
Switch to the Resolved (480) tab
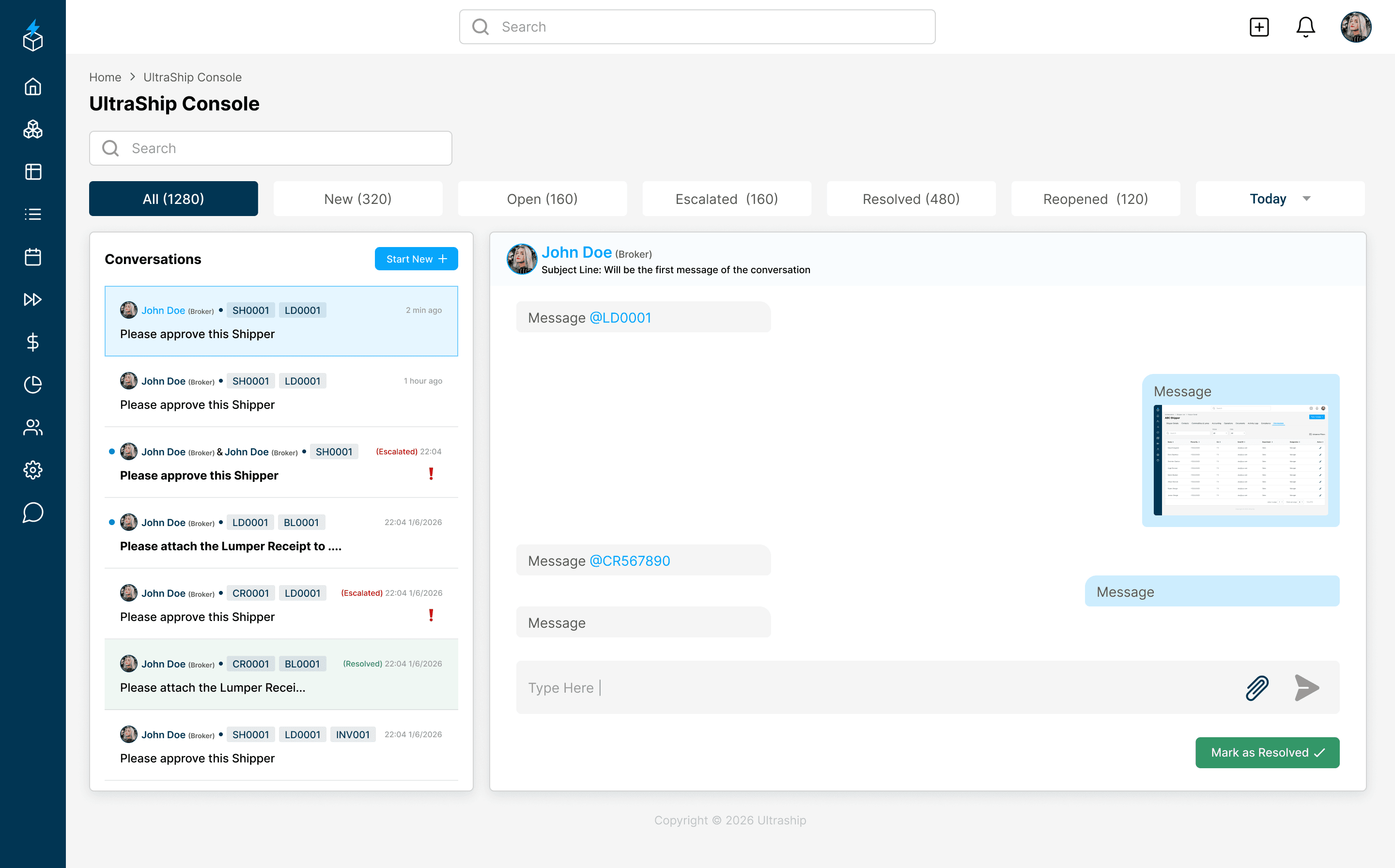pyautogui.click(x=911, y=199)
